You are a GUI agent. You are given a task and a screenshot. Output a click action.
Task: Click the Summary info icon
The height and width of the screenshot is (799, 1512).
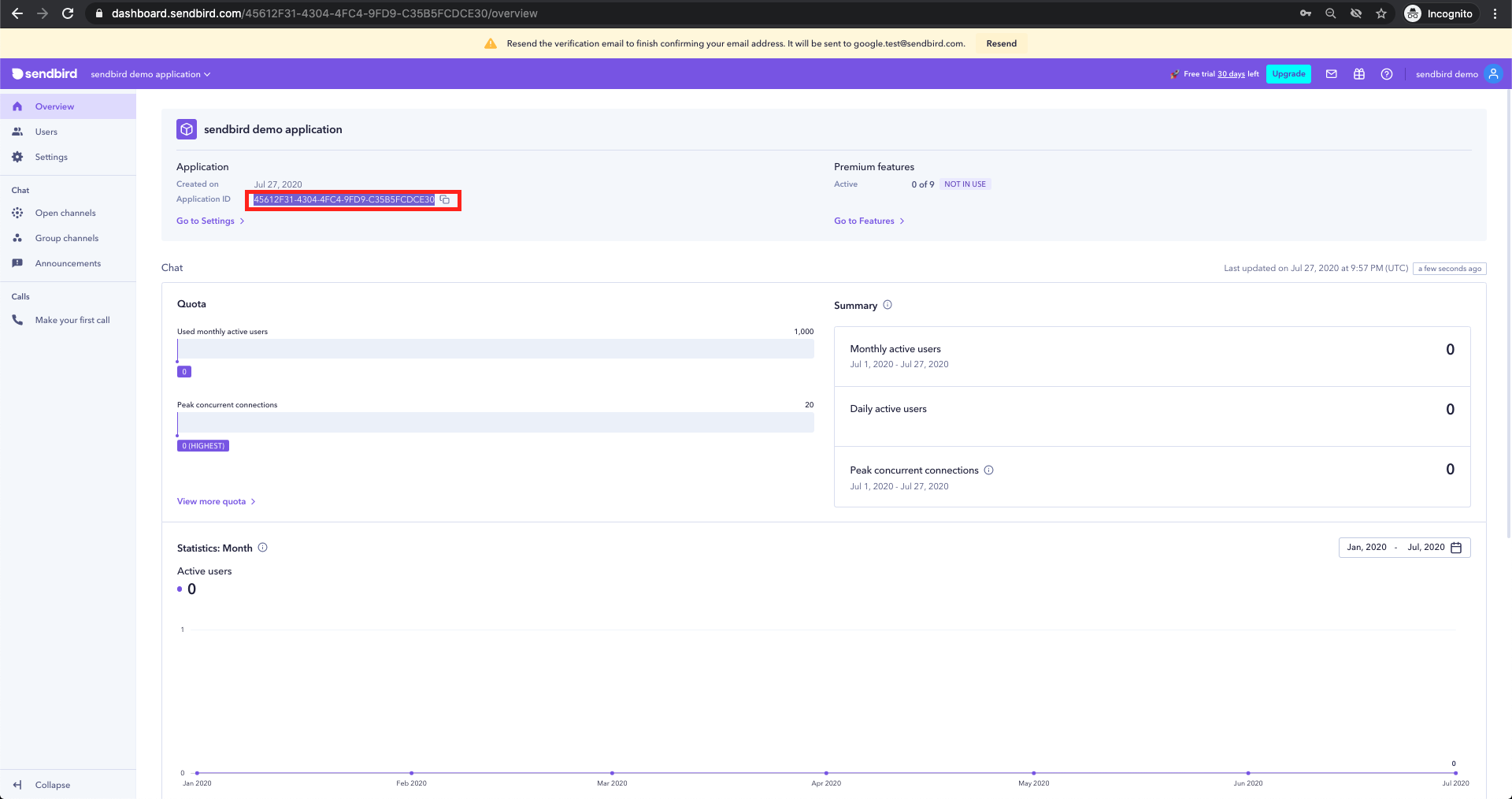click(888, 305)
